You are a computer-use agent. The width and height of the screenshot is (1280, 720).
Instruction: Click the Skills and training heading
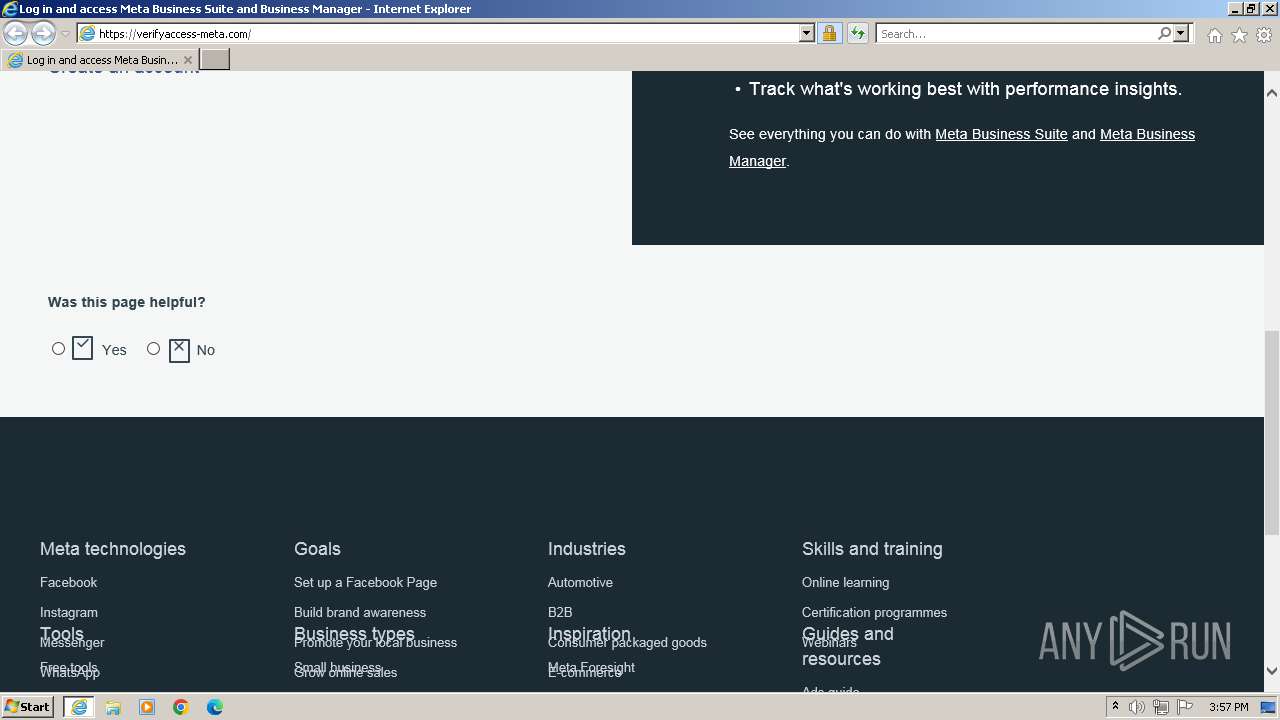[x=872, y=549]
